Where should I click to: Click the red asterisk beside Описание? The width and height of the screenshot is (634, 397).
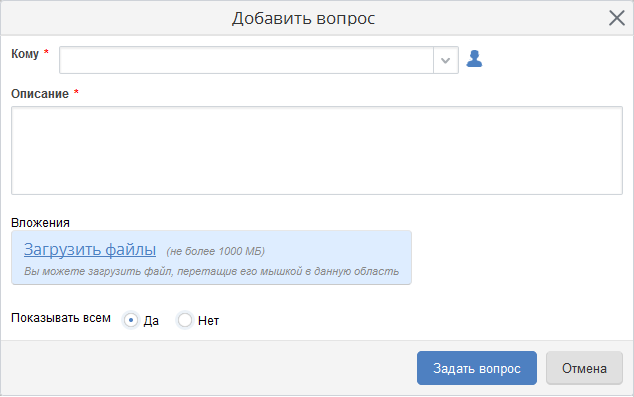76,93
